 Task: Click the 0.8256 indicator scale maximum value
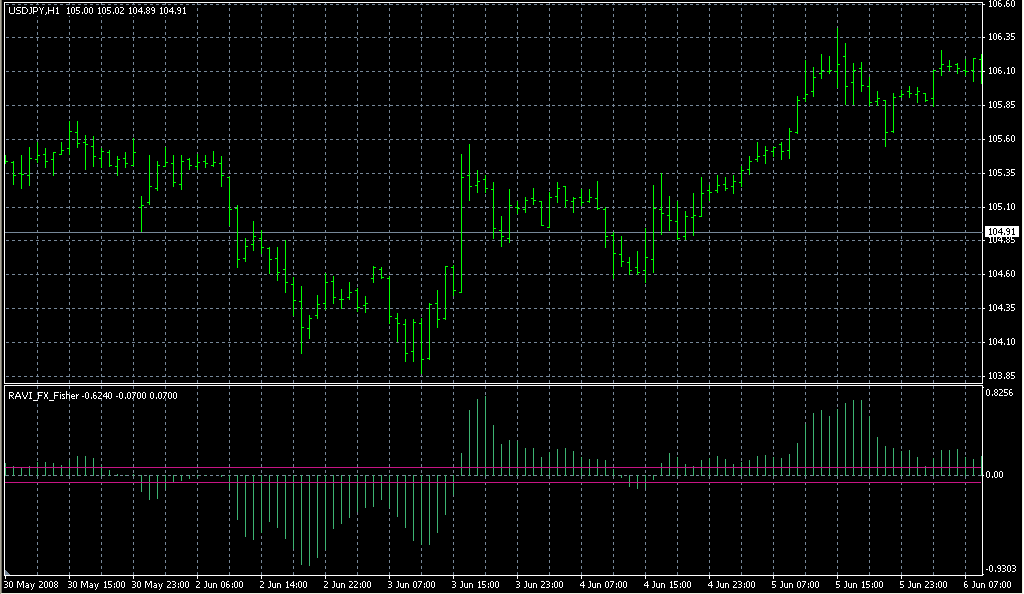pyautogui.click(x=1002, y=394)
